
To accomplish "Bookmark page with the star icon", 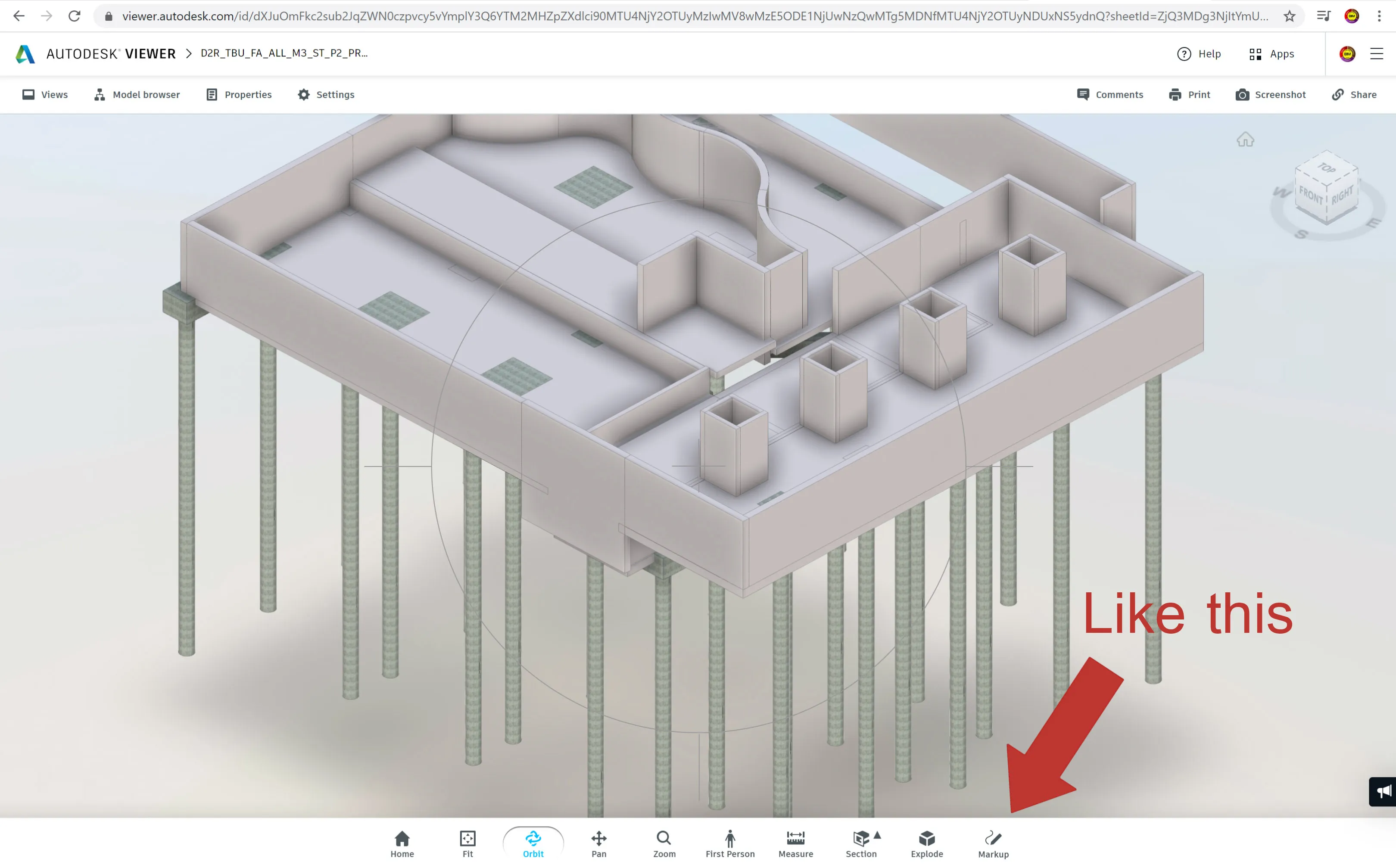I will coord(1289,16).
